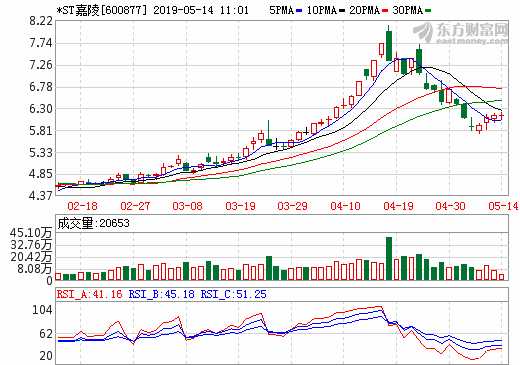
Task: Click the 45.10万 volume axis label
Action: click(x=31, y=233)
